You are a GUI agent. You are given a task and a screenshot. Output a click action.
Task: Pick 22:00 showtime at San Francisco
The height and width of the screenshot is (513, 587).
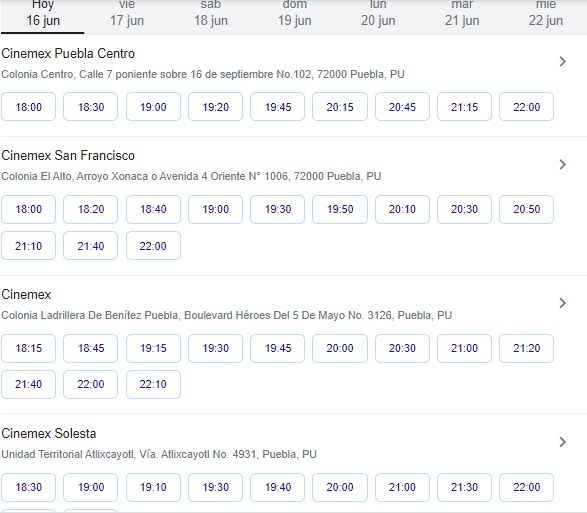tap(153, 246)
